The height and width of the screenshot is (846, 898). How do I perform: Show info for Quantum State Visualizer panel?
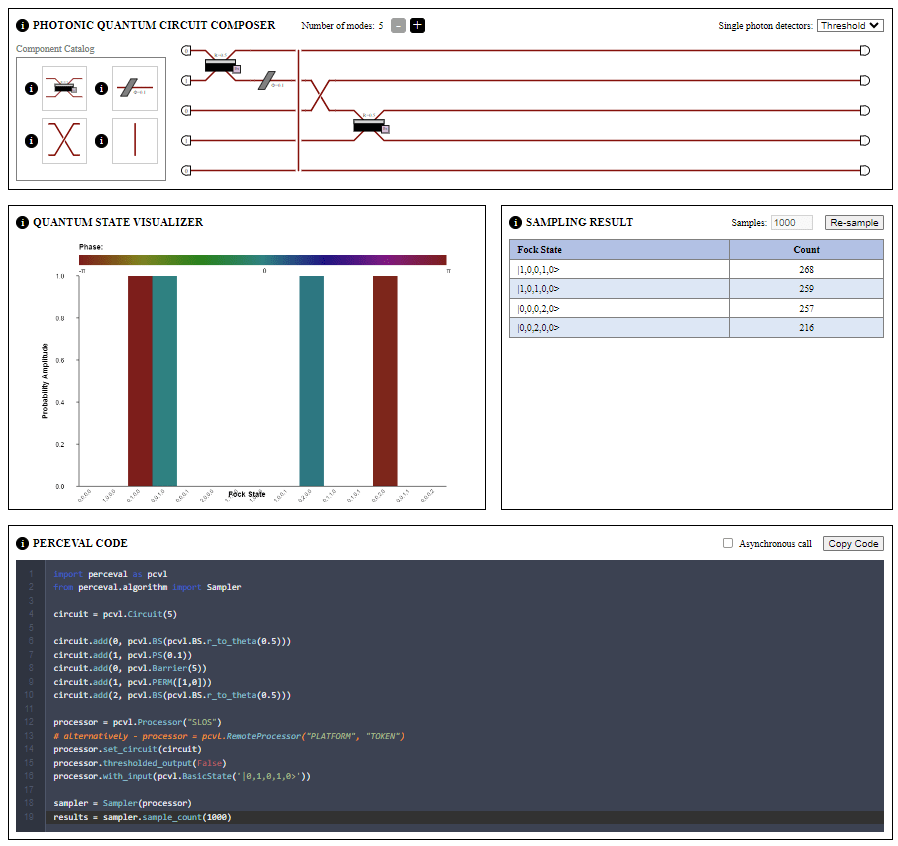23,222
